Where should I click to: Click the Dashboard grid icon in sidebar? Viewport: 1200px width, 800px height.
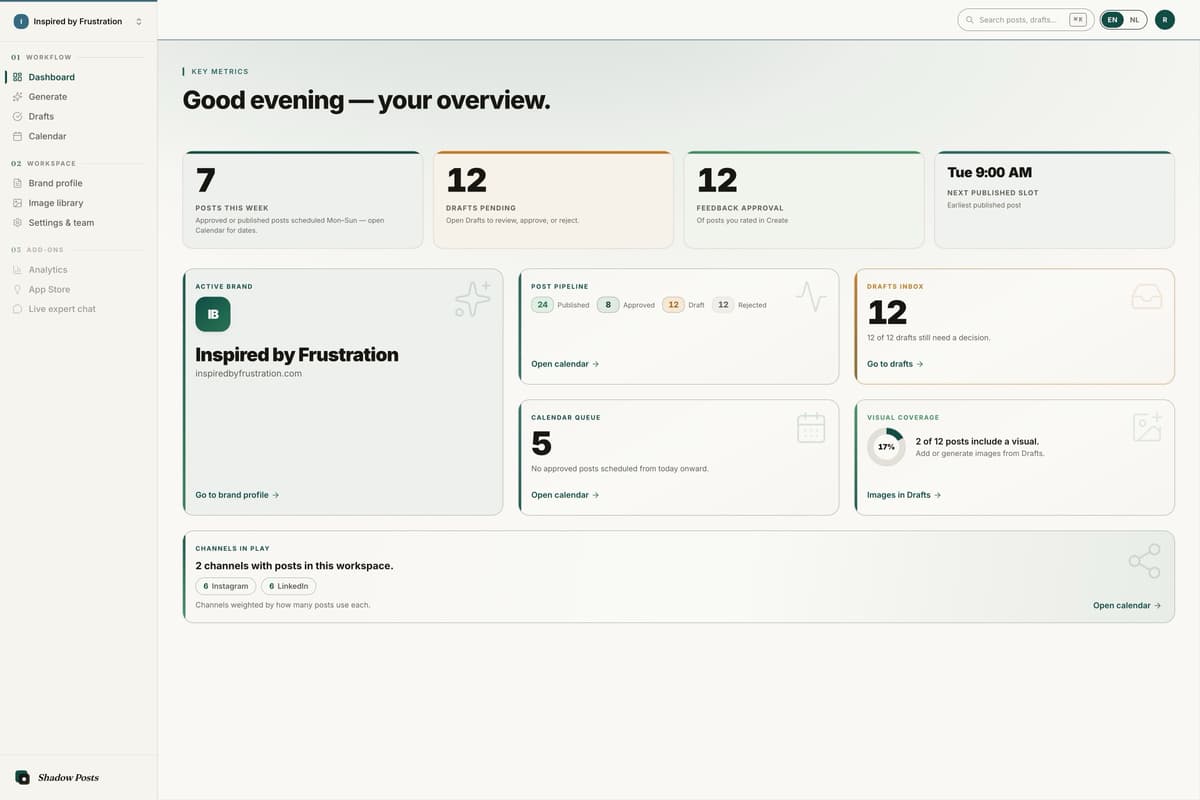pyautogui.click(x=17, y=77)
